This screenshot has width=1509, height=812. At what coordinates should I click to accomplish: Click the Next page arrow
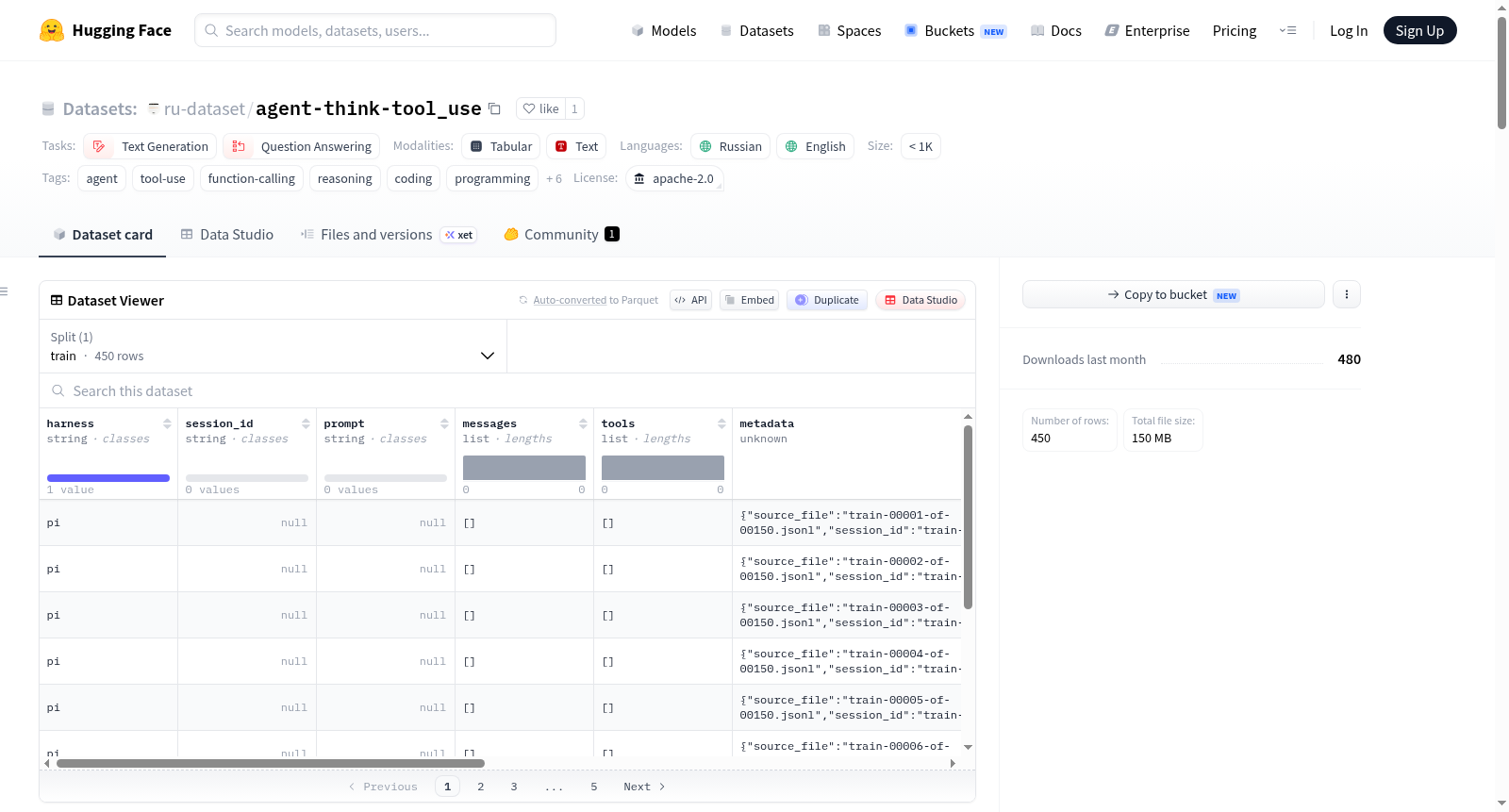click(645, 787)
